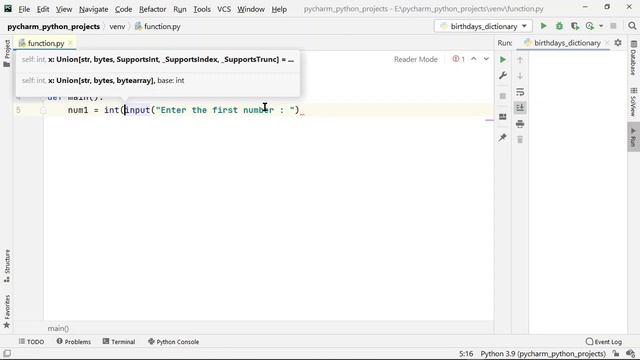Open the Window menu

click(251, 9)
